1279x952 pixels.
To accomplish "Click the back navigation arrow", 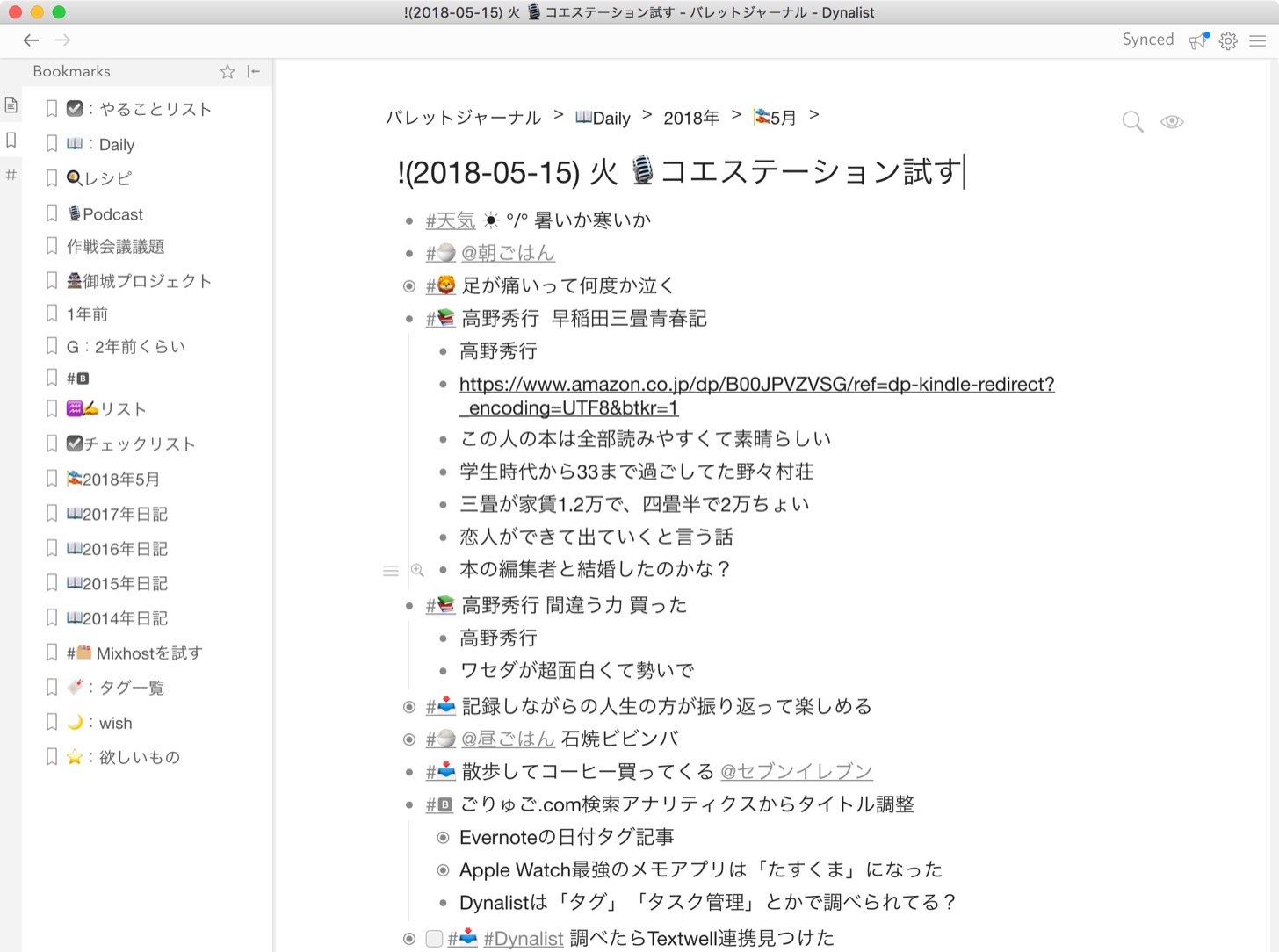I will (31, 40).
